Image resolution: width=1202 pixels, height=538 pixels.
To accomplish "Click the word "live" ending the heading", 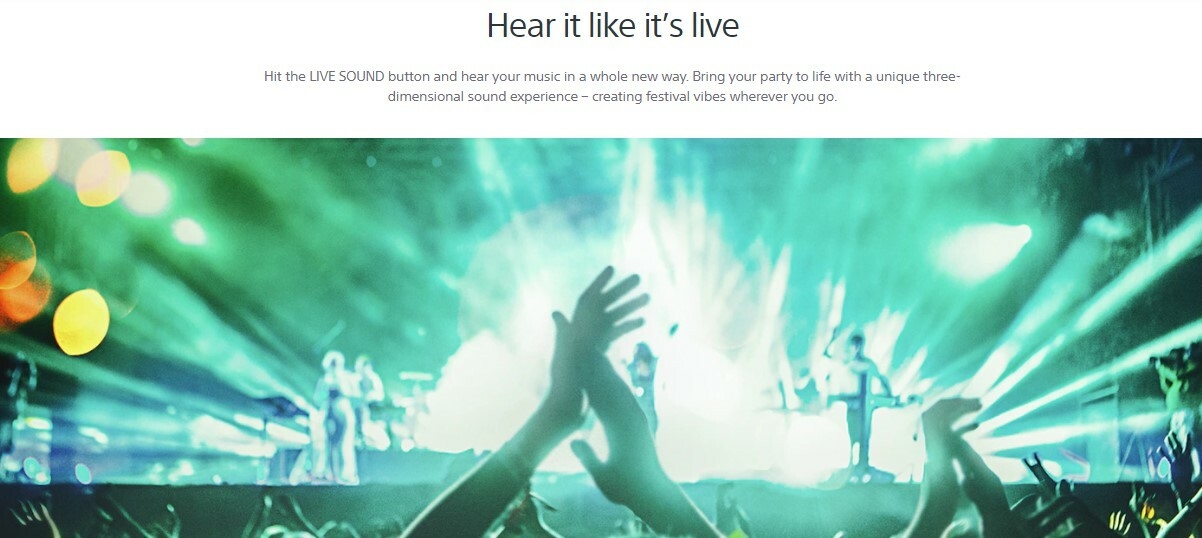I will pos(713,26).
